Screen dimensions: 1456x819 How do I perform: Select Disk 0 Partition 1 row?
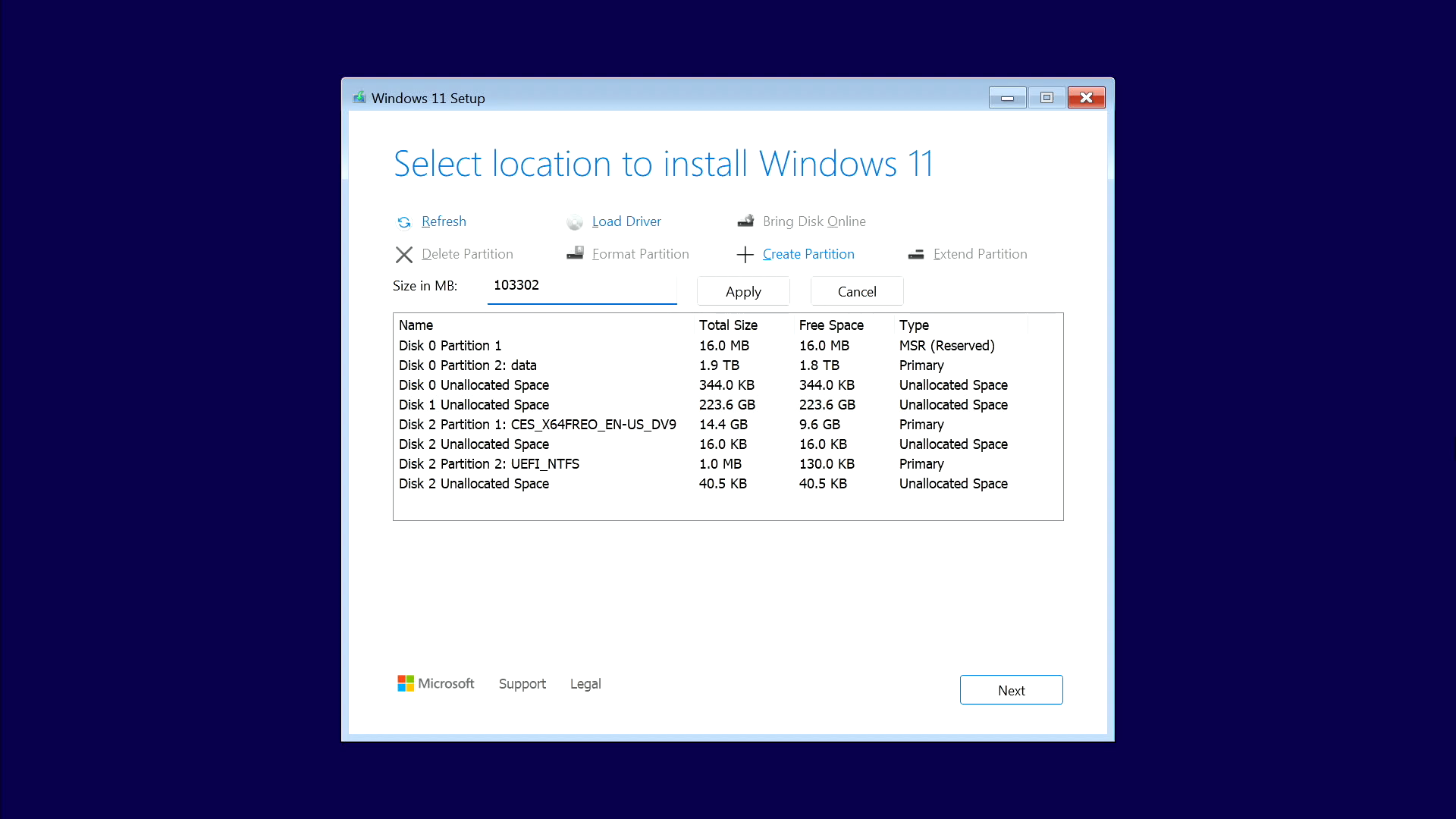728,346
